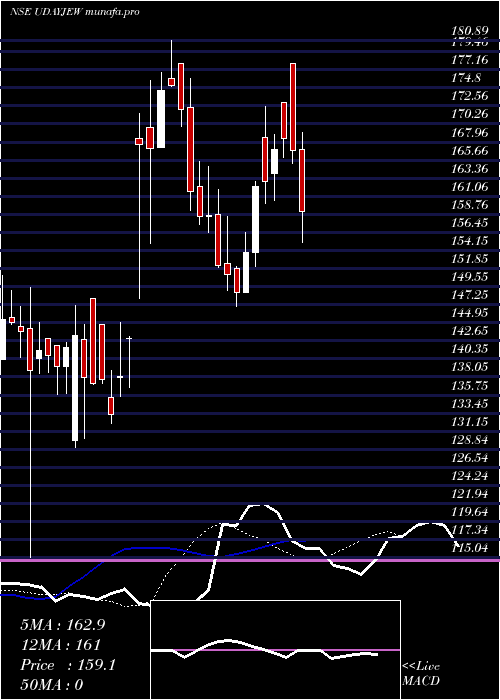Image resolution: width=500 pixels, height=700 pixels.
Task: Select the 161.06 price label
Action: [x=470, y=187]
